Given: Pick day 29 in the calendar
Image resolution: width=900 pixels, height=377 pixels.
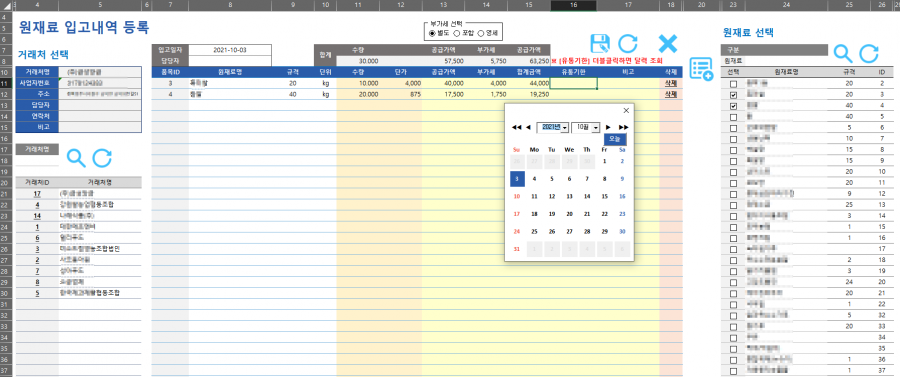Looking at the screenshot, I should pyautogui.click(x=604, y=232).
